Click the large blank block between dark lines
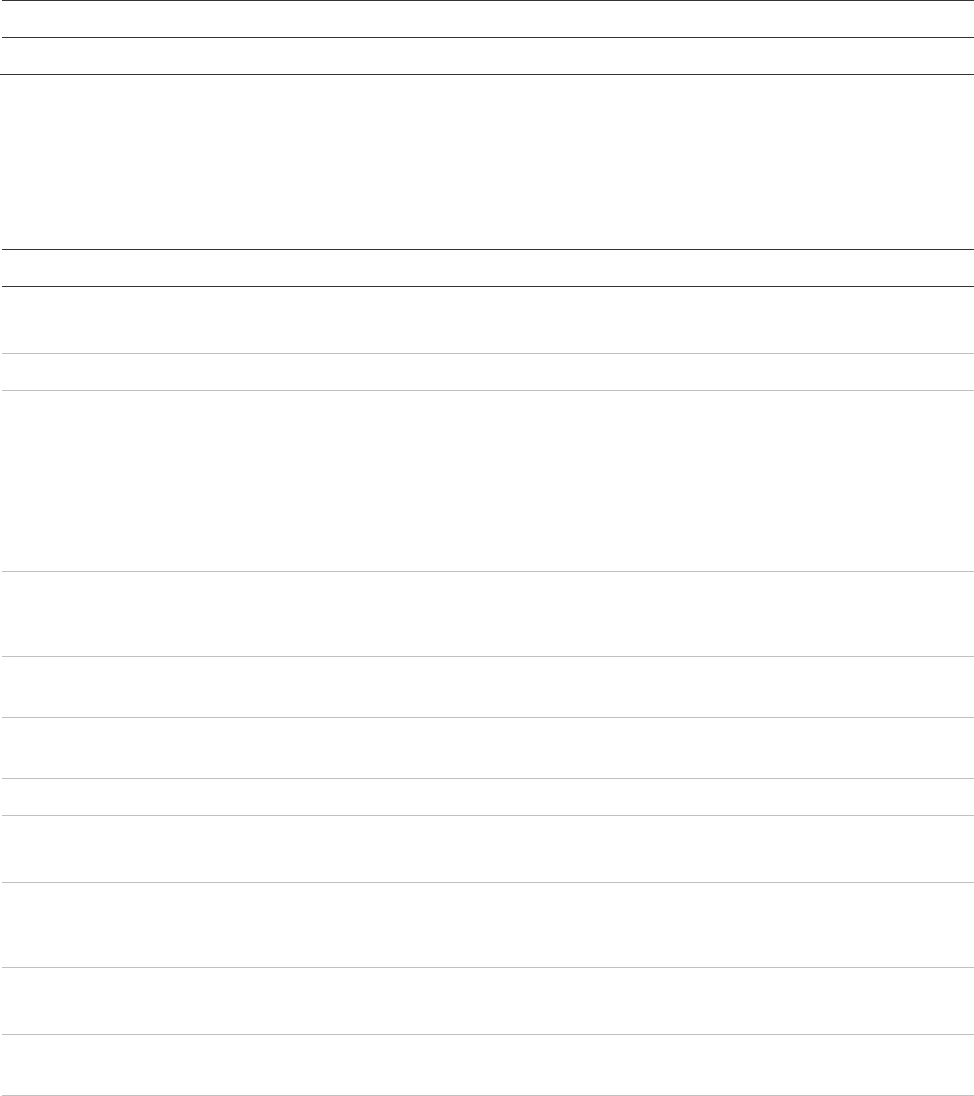The width and height of the screenshot is (974, 1096). pos(487,162)
